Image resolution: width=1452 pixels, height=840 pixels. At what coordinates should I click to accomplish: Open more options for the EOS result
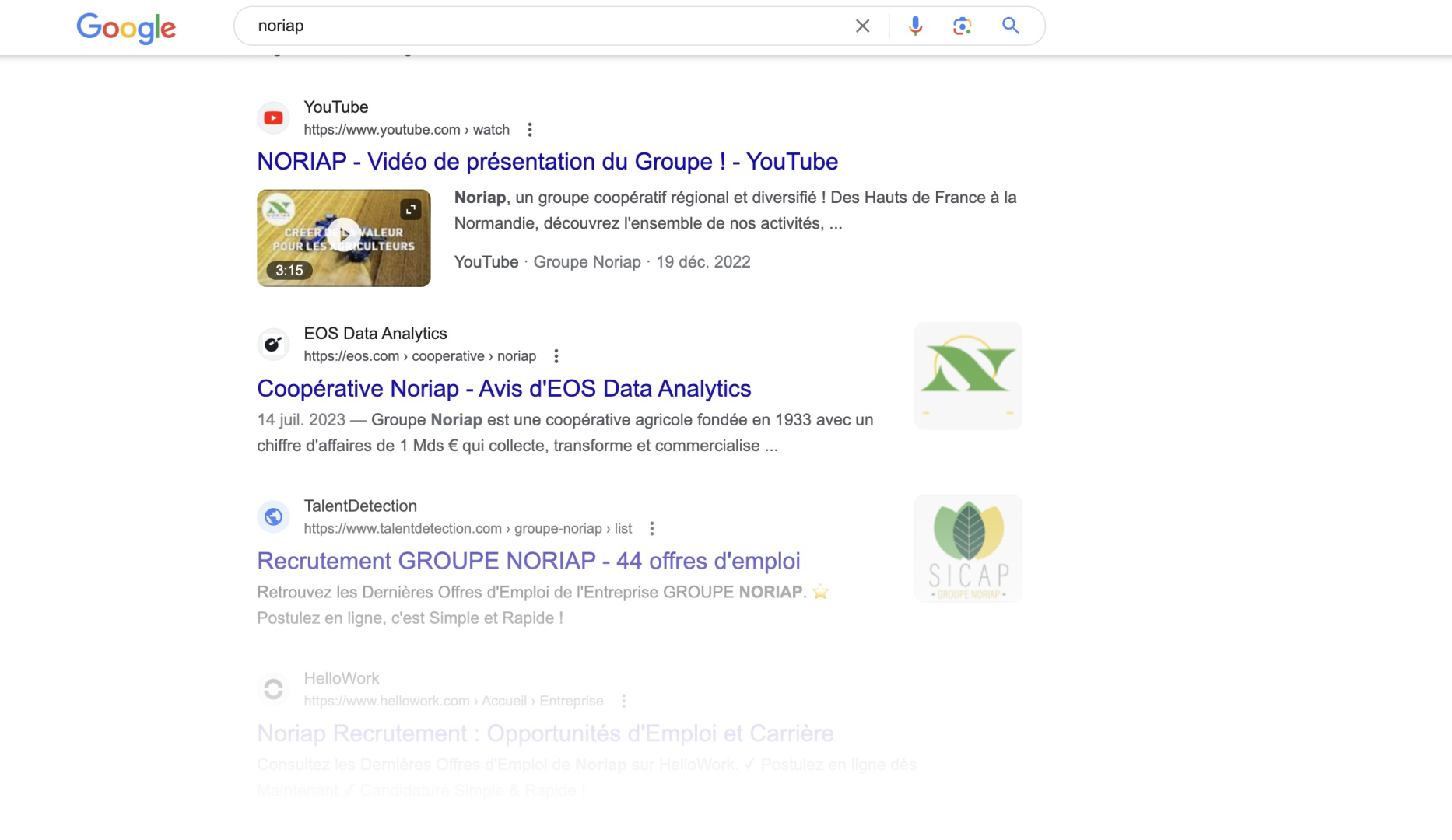(556, 356)
